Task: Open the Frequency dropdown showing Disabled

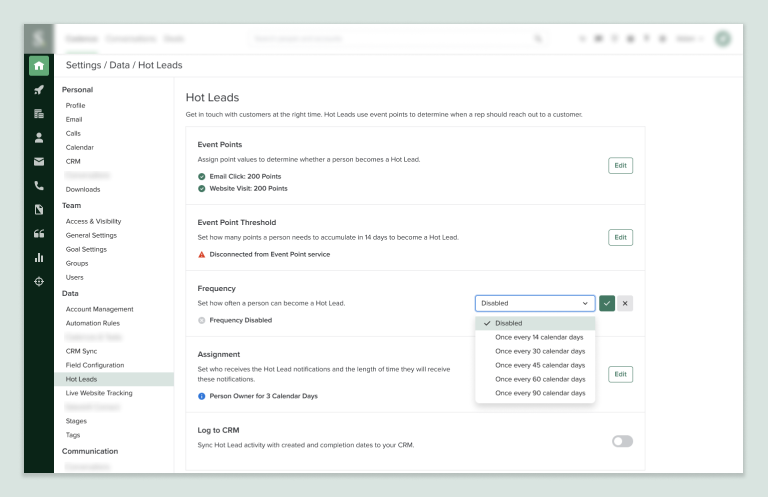Action: coord(535,303)
